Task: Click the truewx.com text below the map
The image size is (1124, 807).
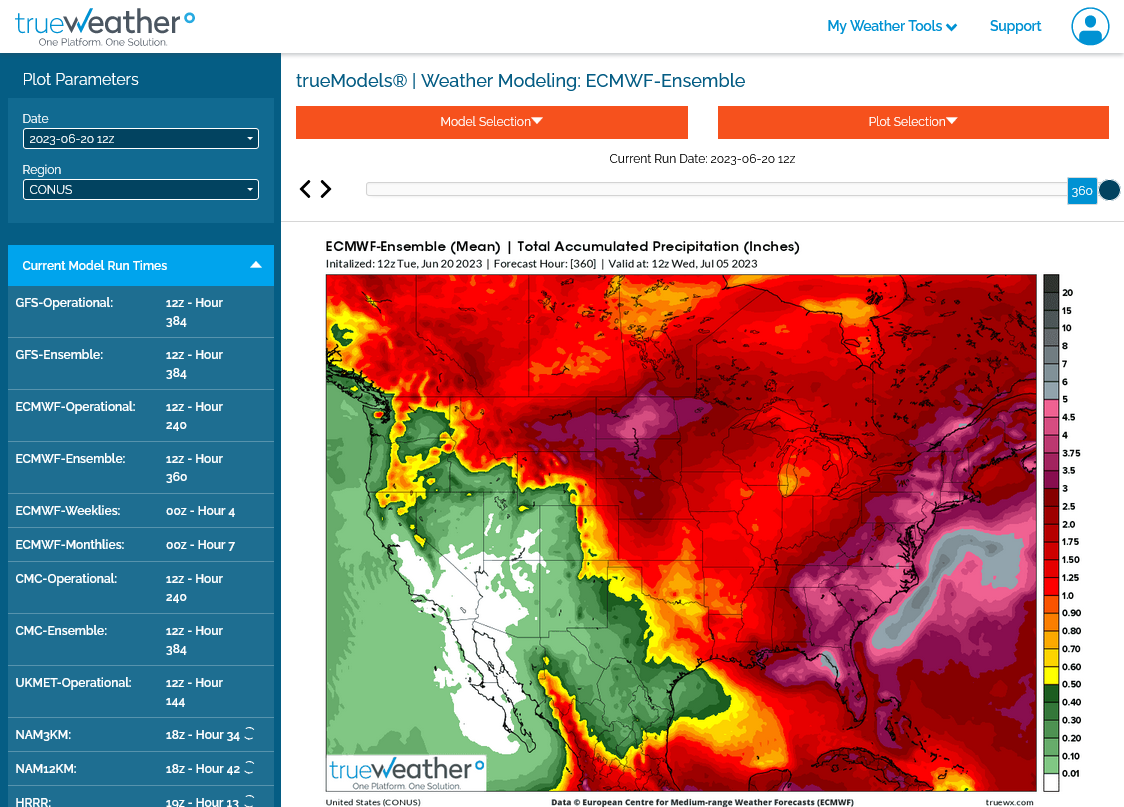Action: point(1009,802)
